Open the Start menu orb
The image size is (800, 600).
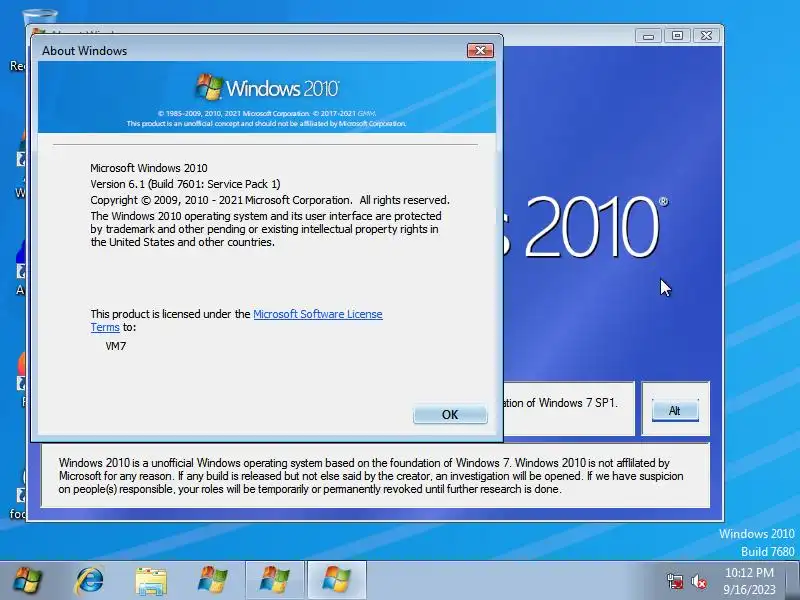28,580
